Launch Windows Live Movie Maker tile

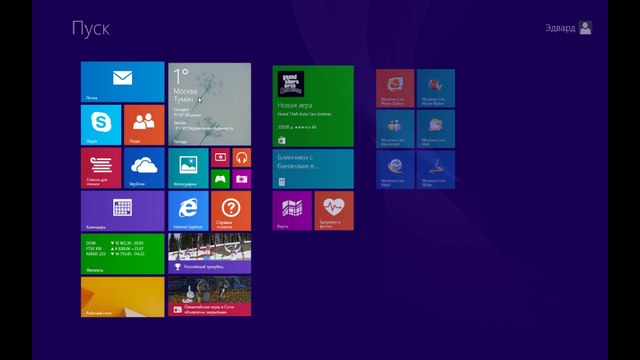(x=436, y=88)
